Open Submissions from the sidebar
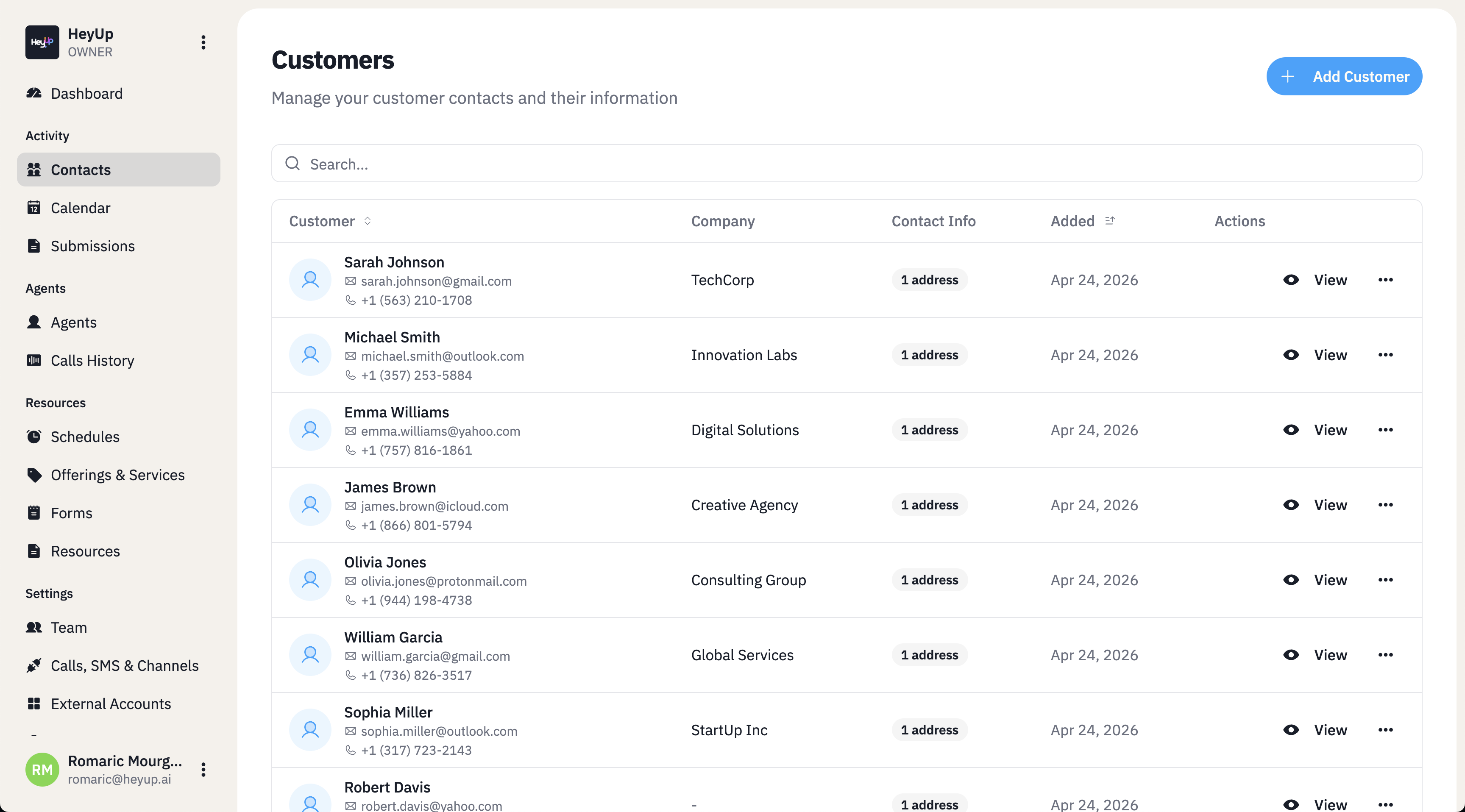The width and height of the screenshot is (1465, 812). pos(93,246)
